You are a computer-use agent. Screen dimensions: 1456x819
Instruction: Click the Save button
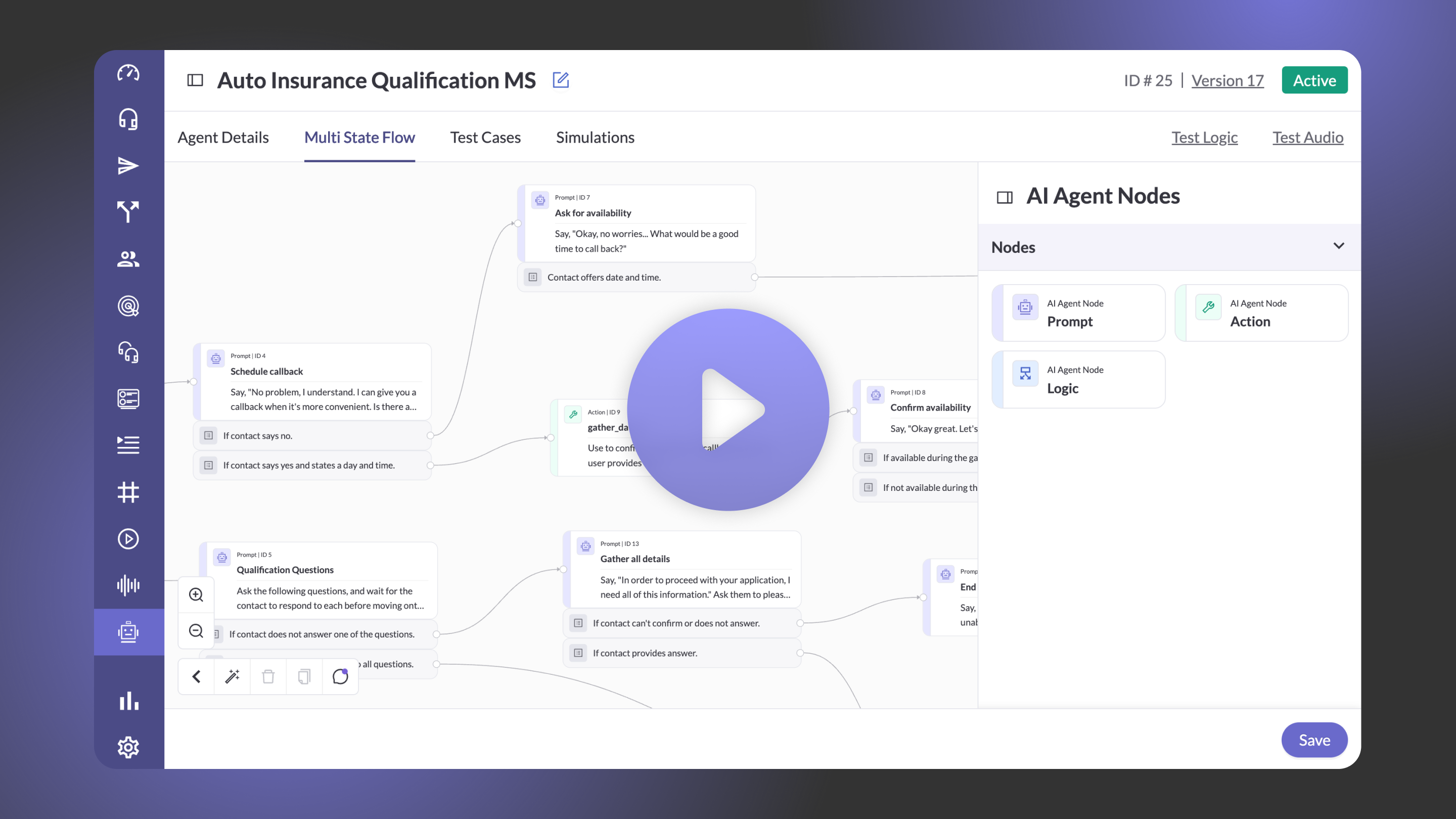coord(1313,740)
